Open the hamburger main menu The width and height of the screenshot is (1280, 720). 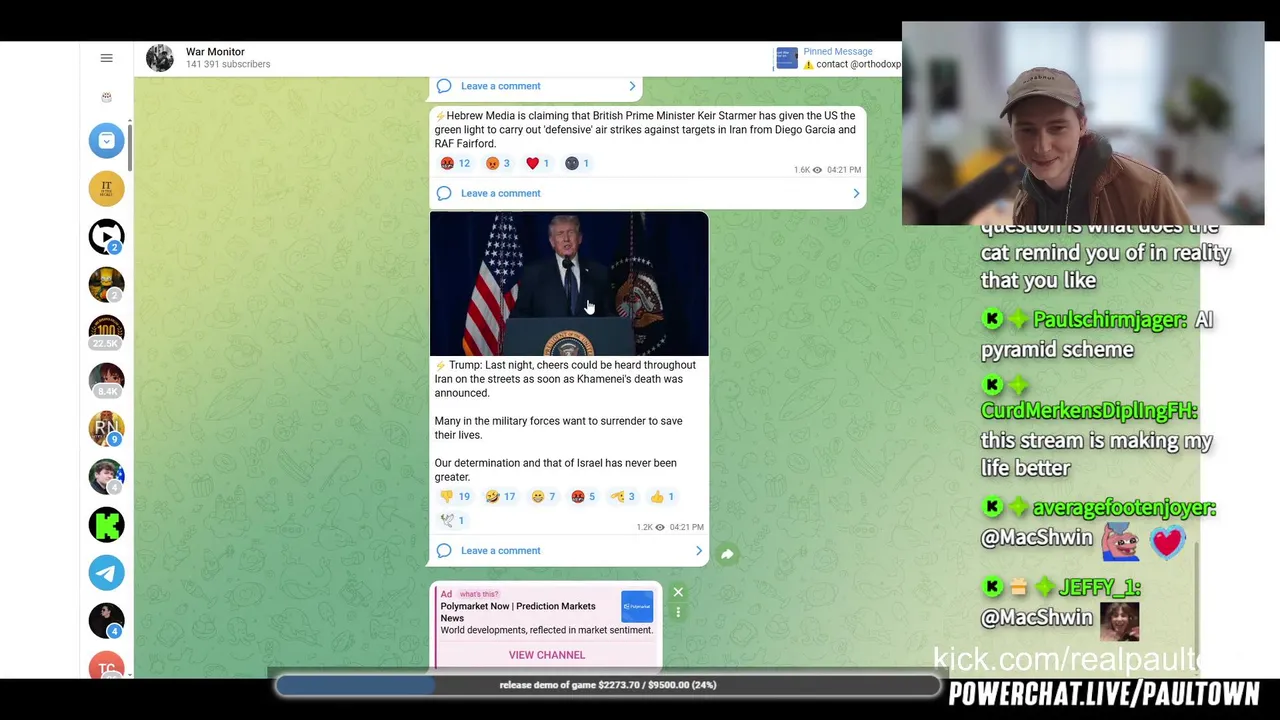point(106,58)
